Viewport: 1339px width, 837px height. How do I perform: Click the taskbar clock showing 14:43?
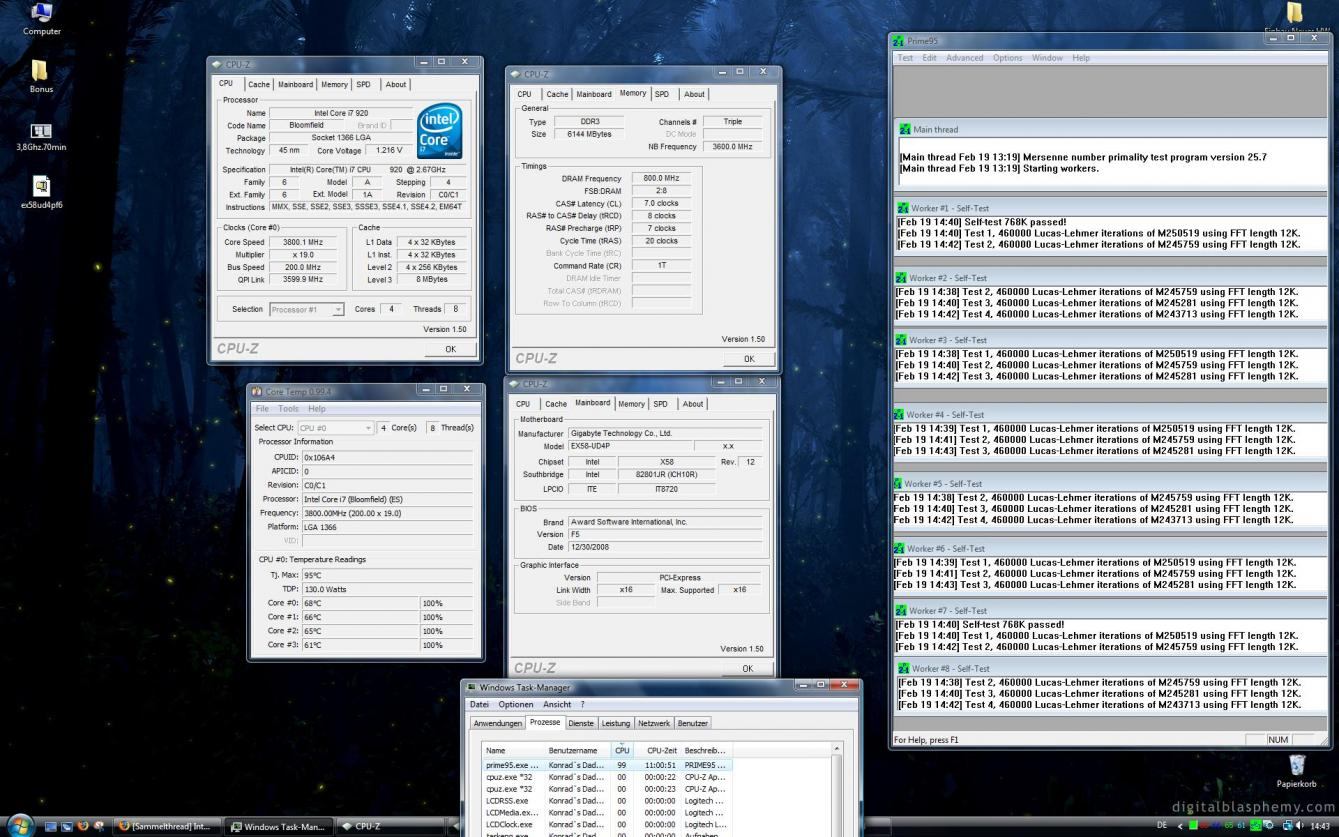tap(1321, 826)
